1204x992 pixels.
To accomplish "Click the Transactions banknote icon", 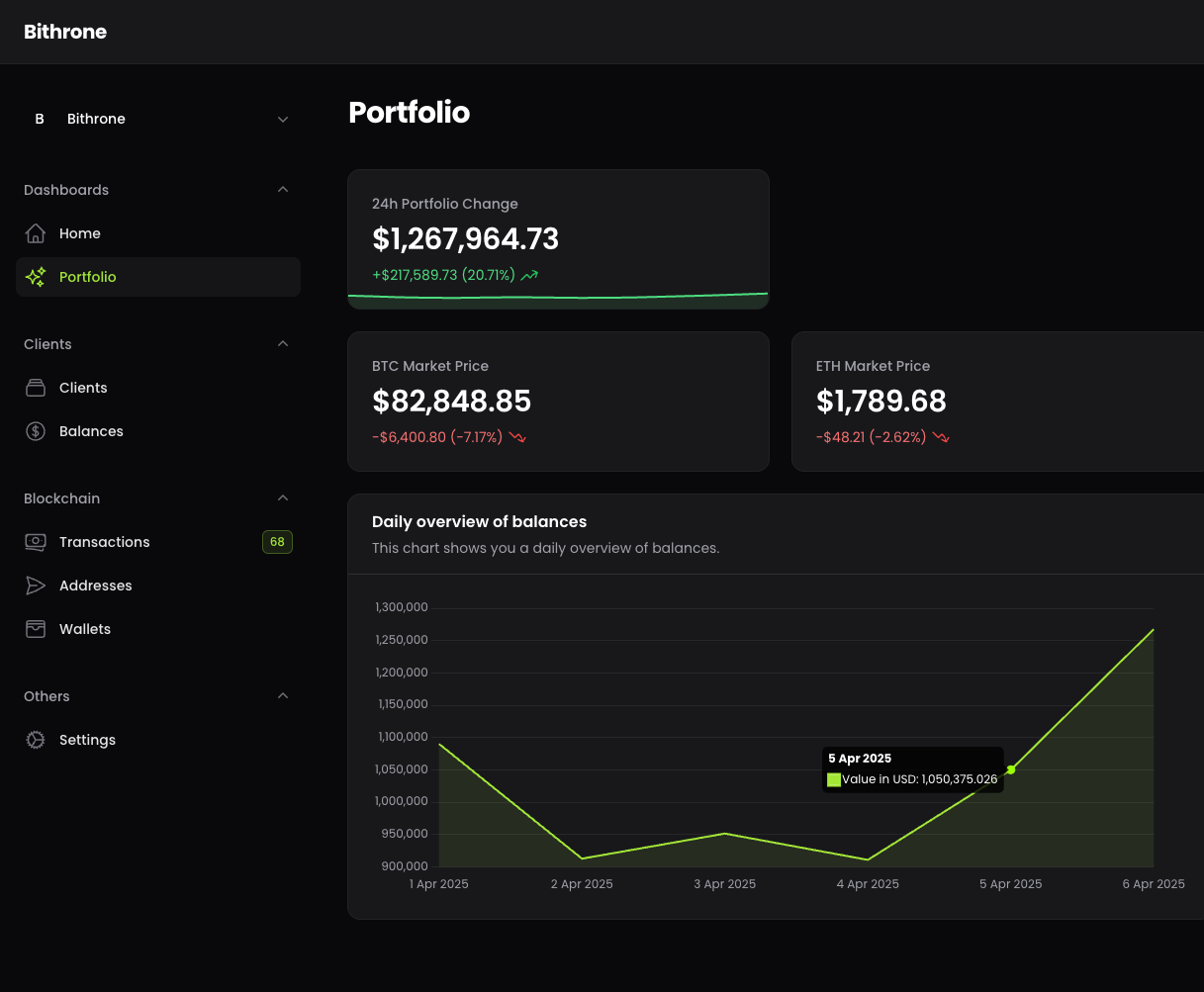I will point(36,542).
